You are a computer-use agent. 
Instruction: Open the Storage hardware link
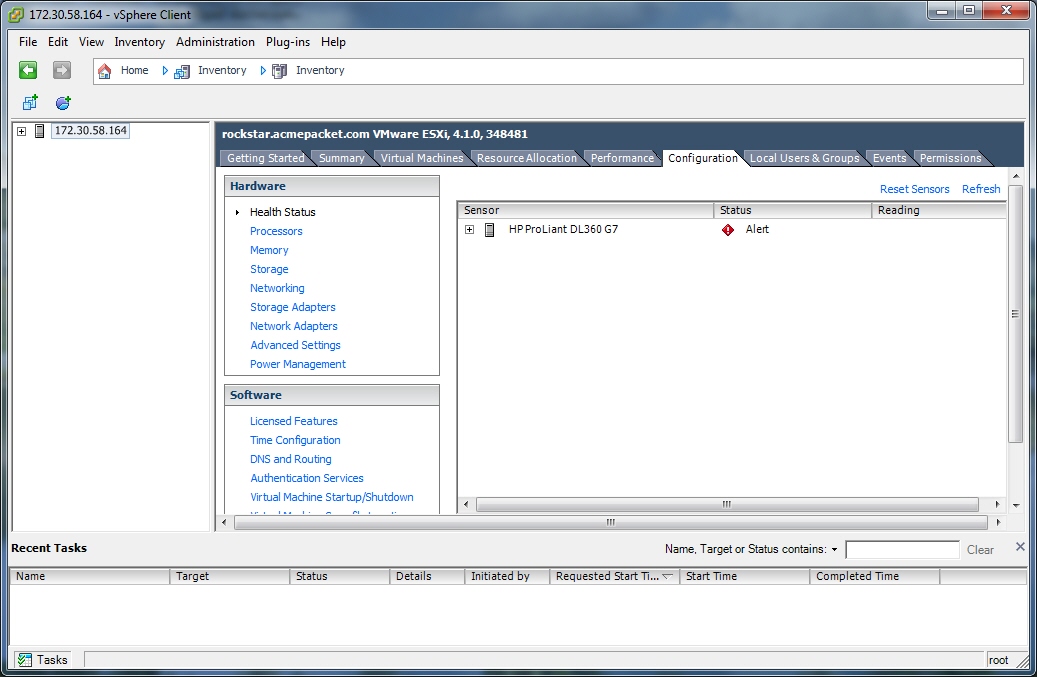(269, 269)
